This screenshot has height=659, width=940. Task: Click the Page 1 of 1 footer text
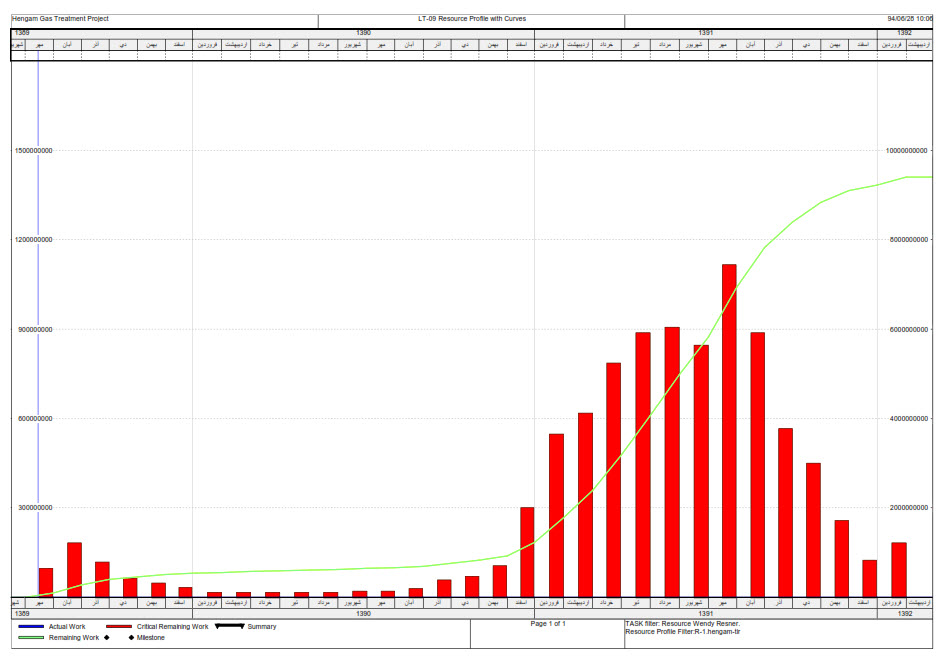point(548,624)
